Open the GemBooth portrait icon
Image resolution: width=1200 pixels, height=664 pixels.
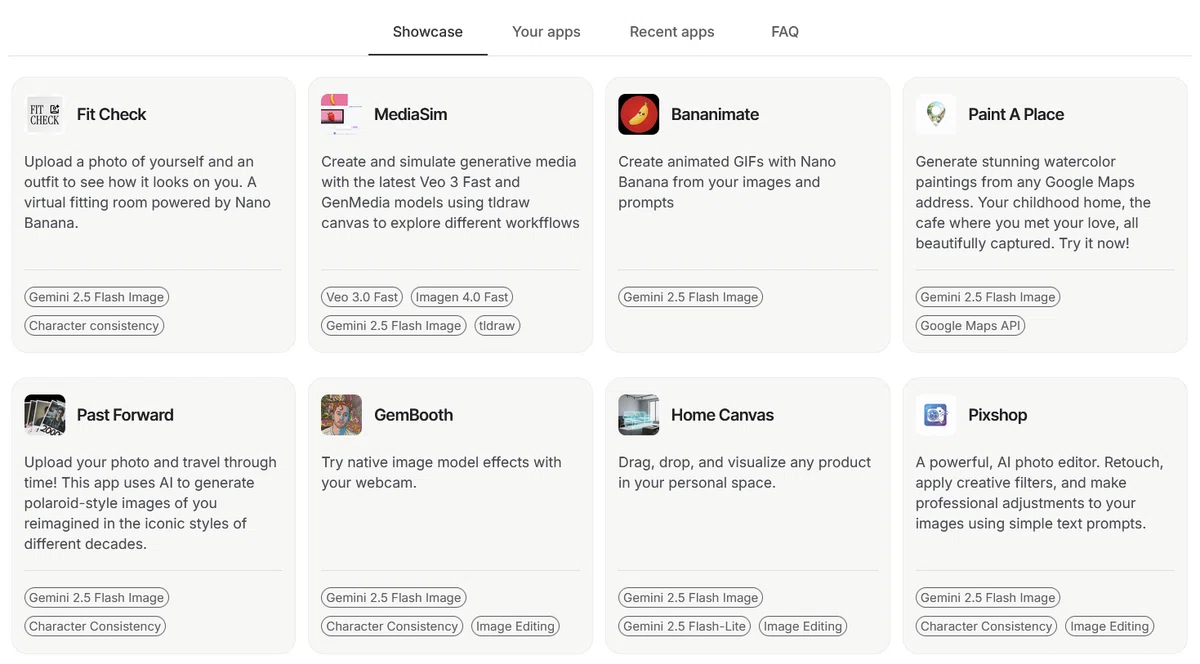(x=342, y=415)
